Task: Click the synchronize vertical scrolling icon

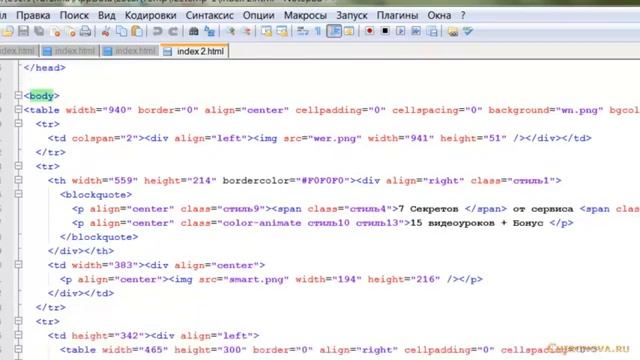Action: click(x=267, y=31)
